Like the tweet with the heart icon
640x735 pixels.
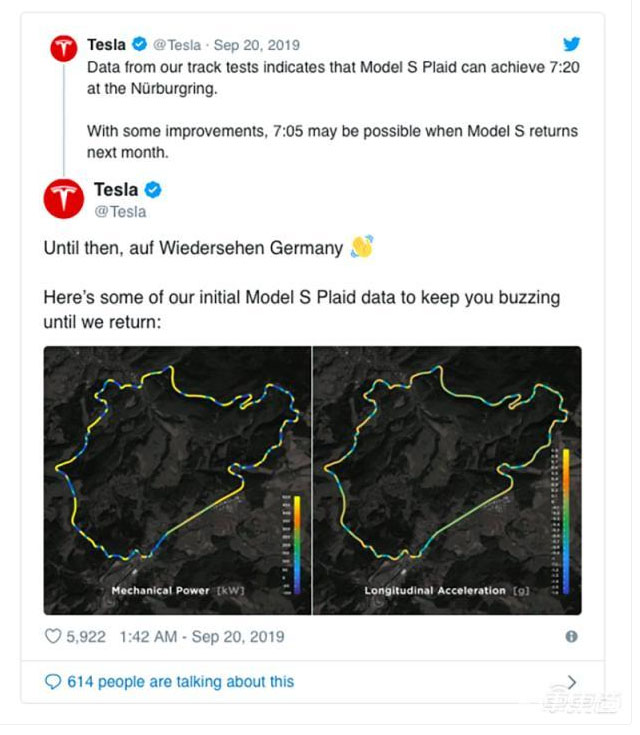point(54,636)
